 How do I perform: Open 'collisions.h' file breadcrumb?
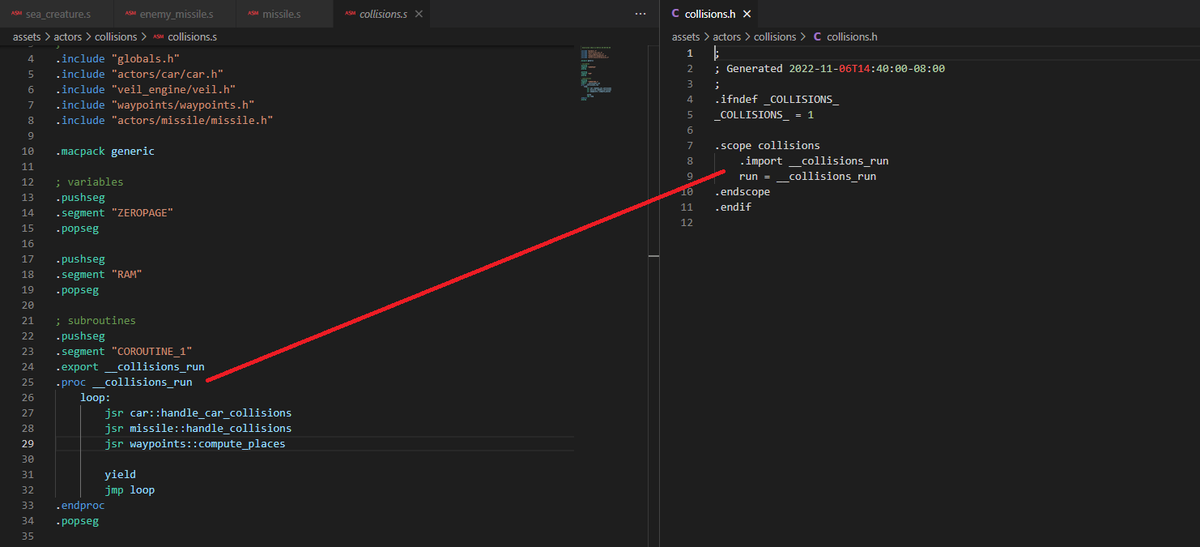[x=844, y=36]
